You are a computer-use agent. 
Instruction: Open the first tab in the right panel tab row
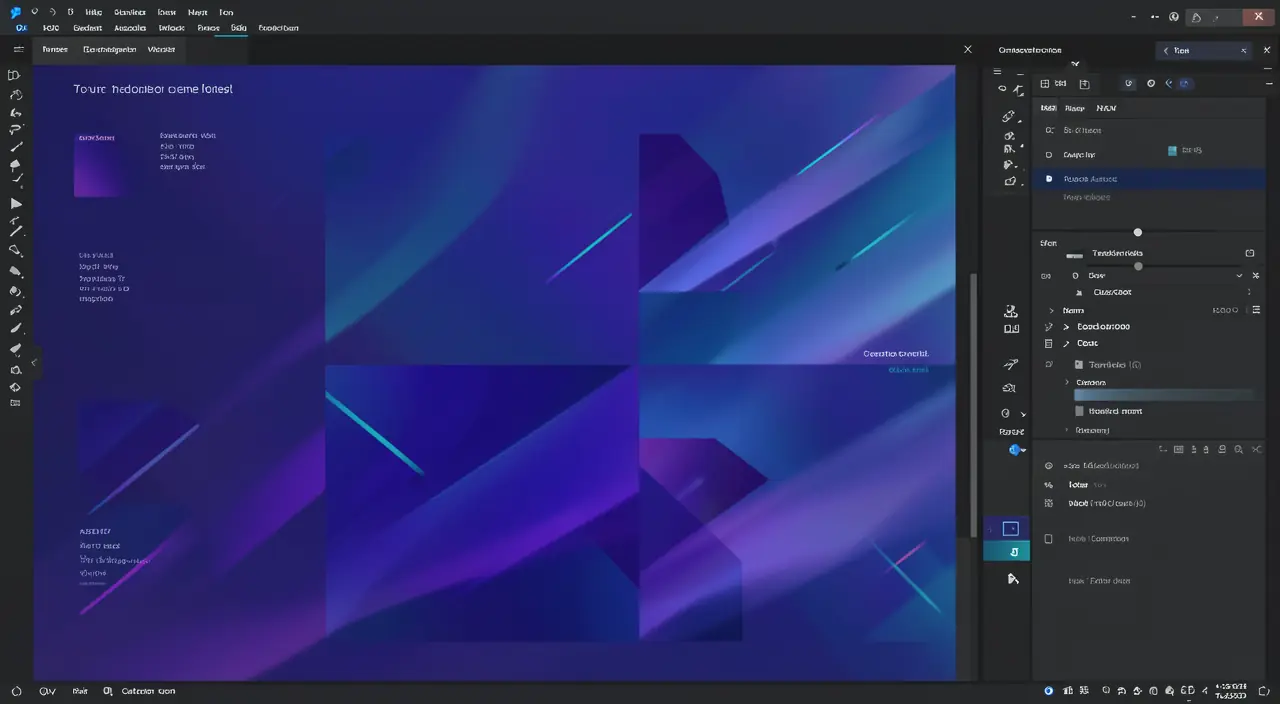click(1048, 108)
